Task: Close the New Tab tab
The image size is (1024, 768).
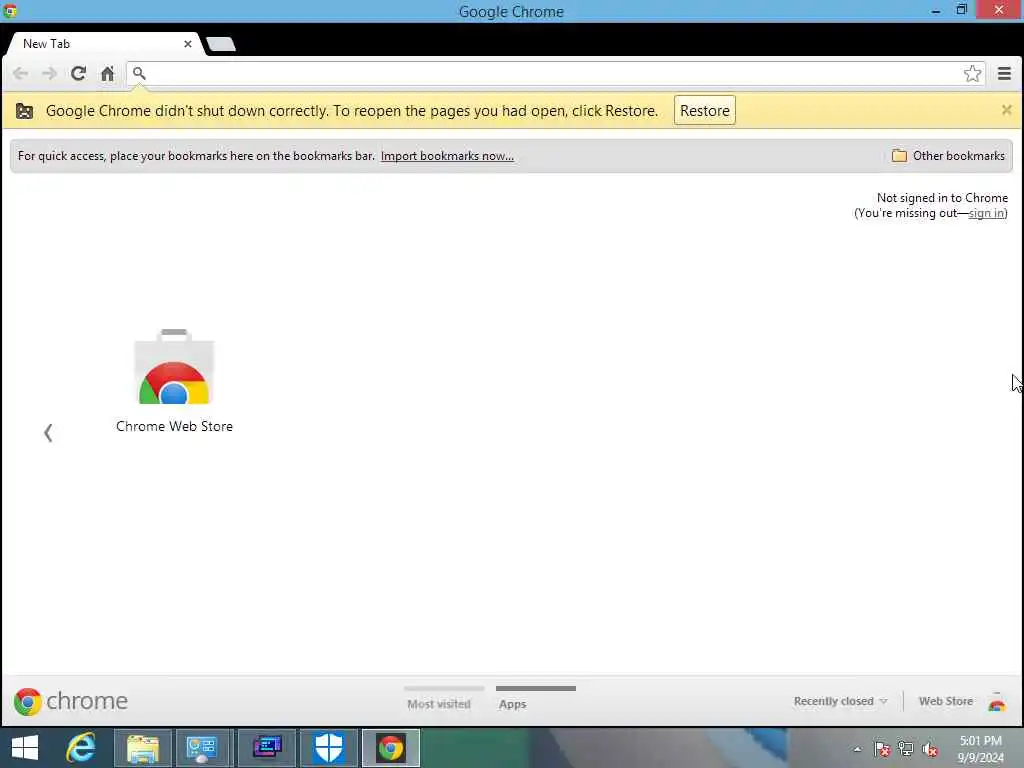Action: (187, 44)
